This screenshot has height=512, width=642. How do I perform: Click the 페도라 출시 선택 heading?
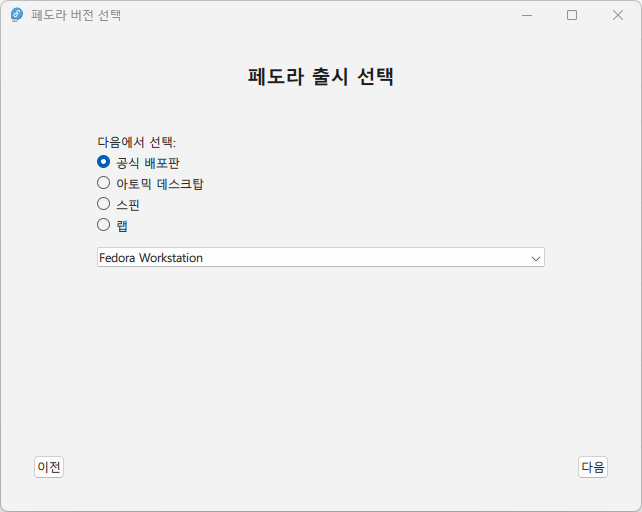321,77
